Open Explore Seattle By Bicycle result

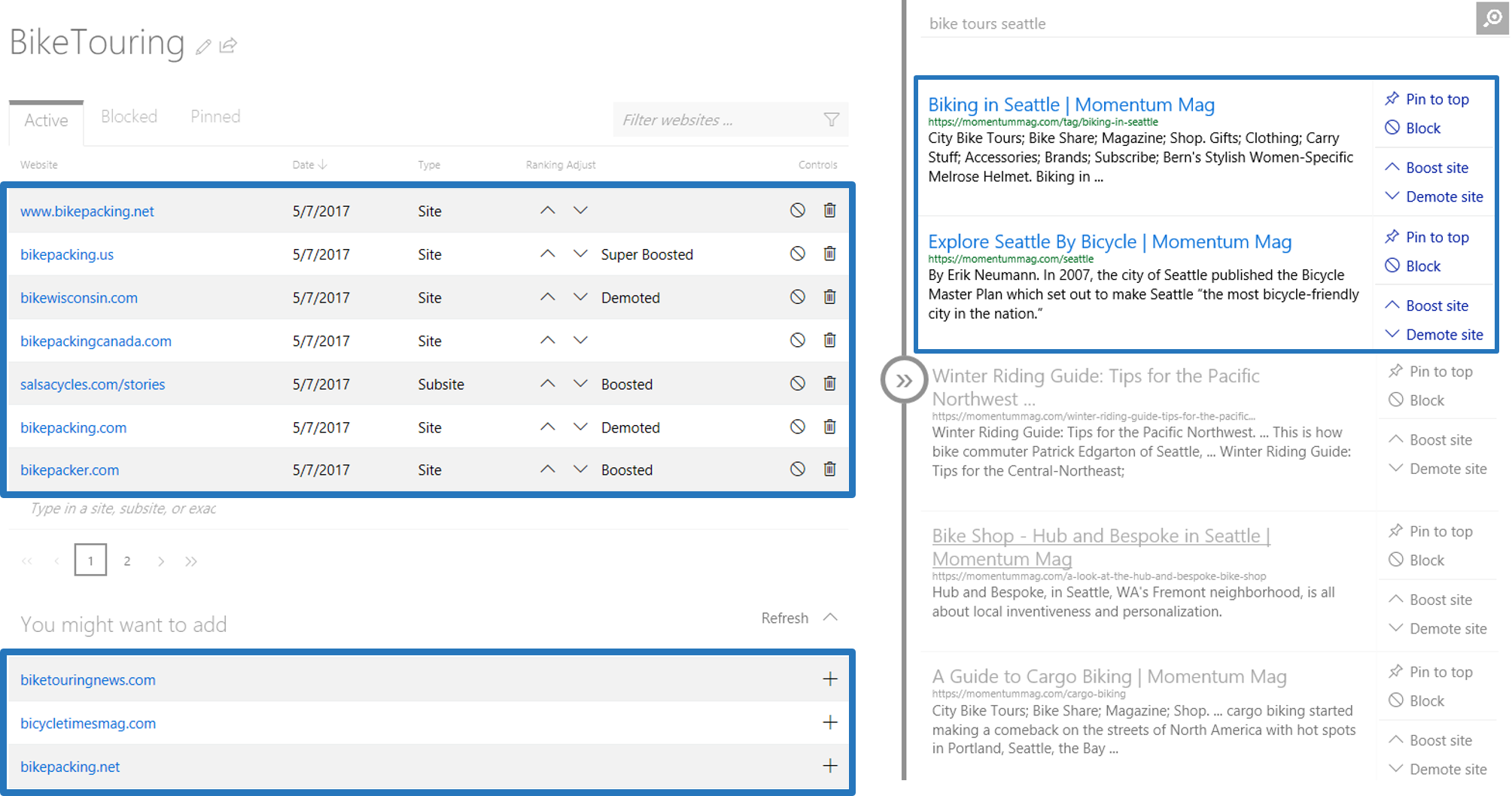click(1109, 242)
